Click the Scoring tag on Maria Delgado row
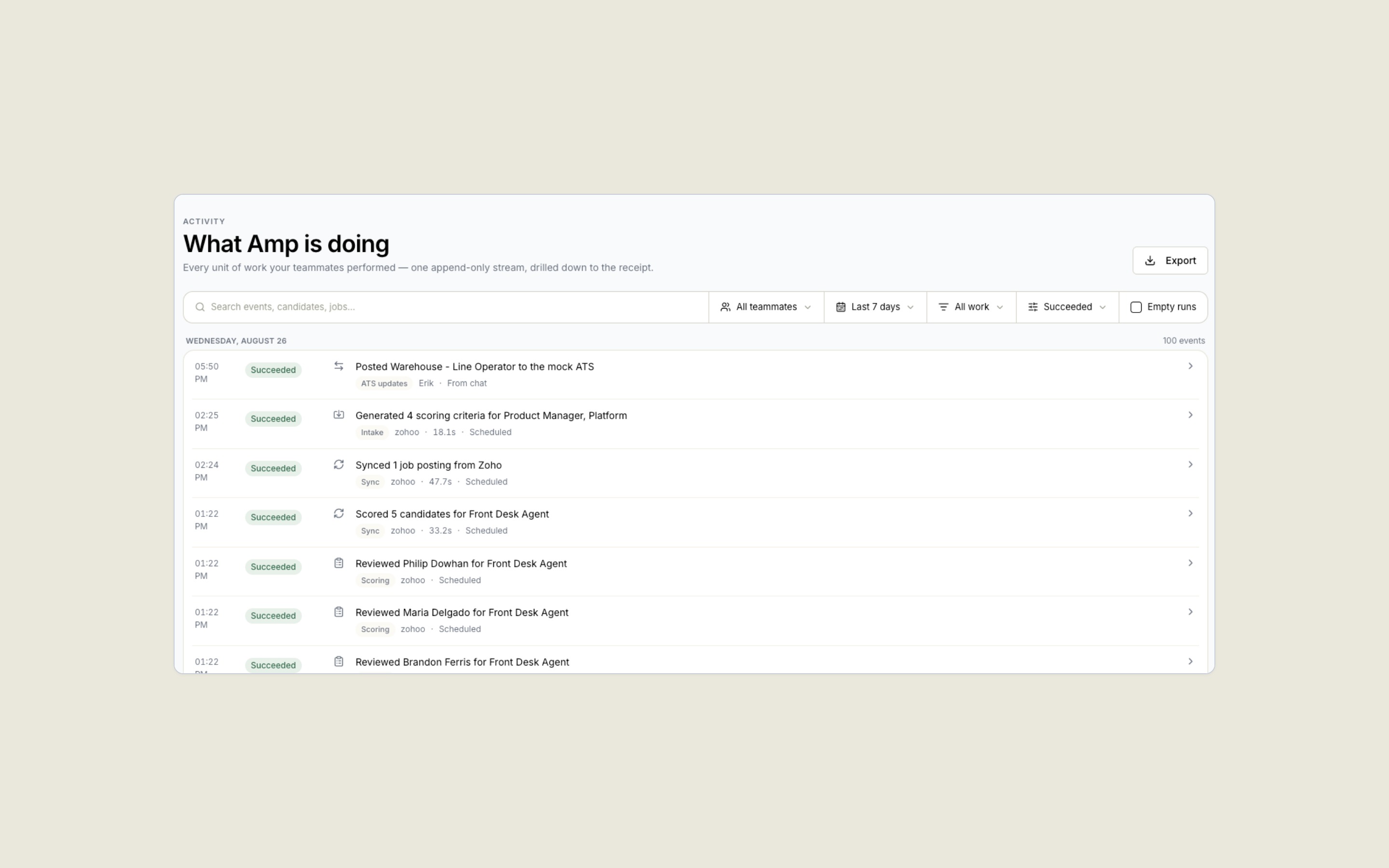Image resolution: width=1389 pixels, height=868 pixels. tap(375, 629)
